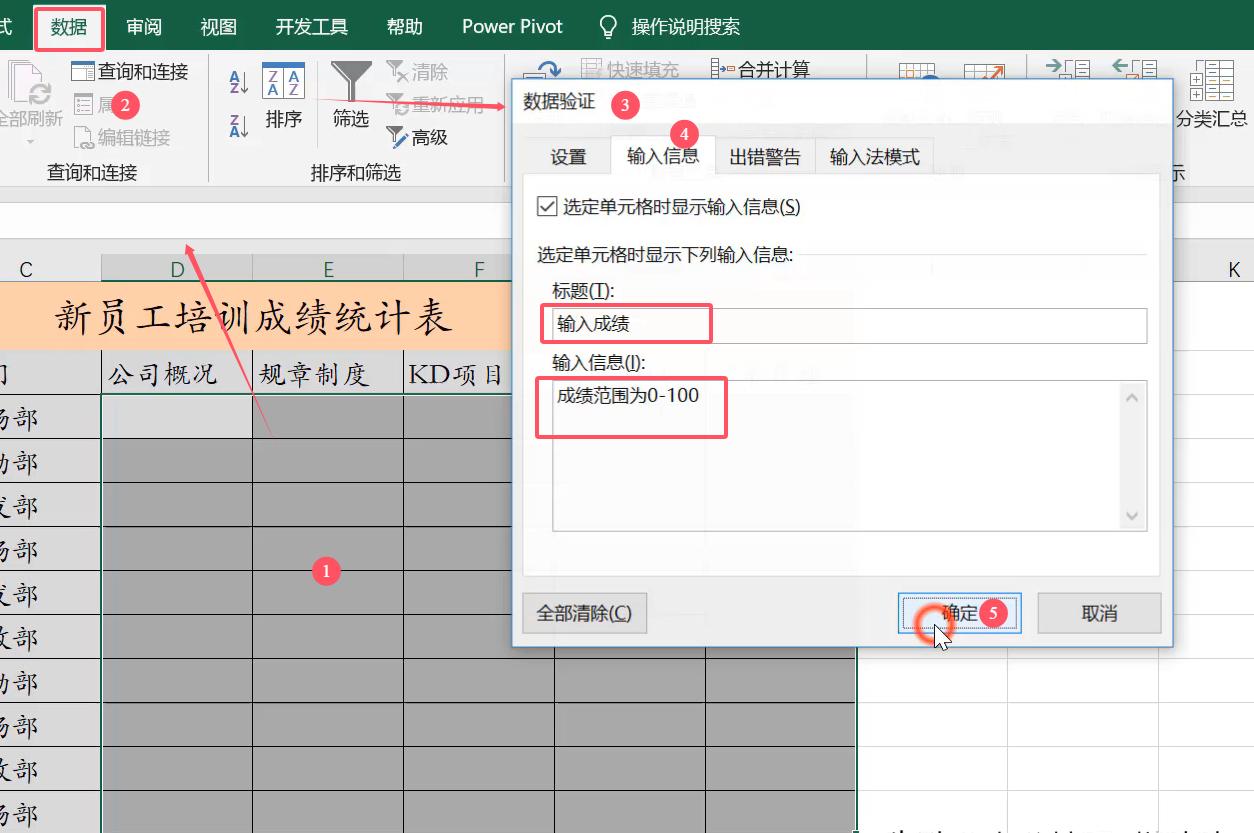Click 重新应用 to reapply the filter
Image resolution: width=1254 pixels, height=833 pixels.
pyautogui.click(x=435, y=105)
